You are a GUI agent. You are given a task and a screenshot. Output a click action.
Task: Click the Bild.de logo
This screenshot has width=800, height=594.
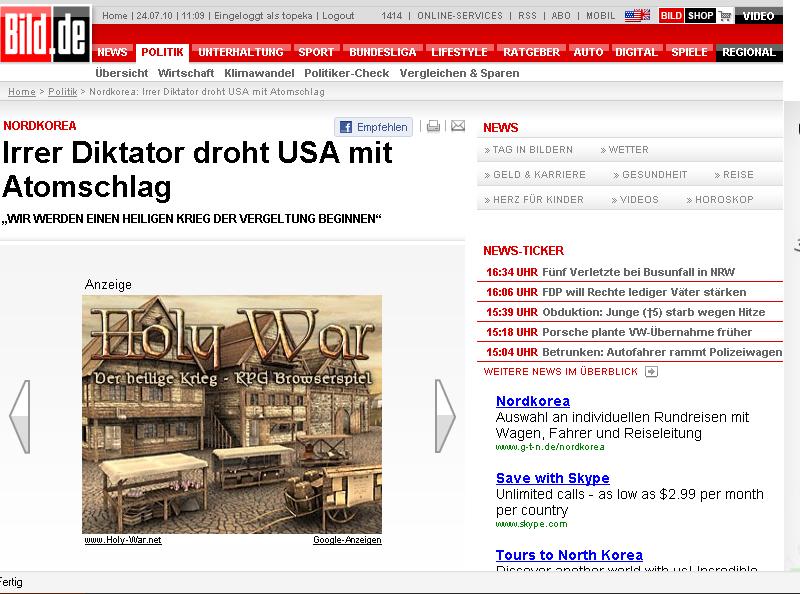[x=45, y=34]
